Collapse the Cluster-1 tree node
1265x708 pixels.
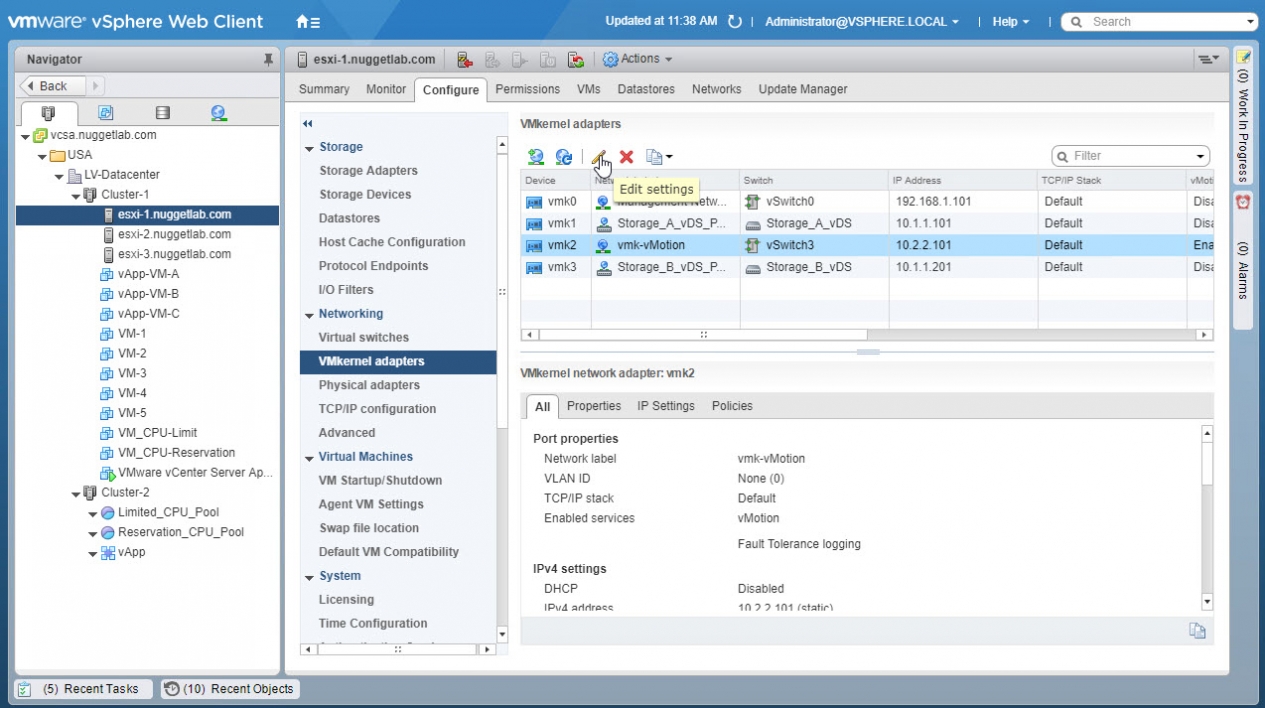coord(76,195)
